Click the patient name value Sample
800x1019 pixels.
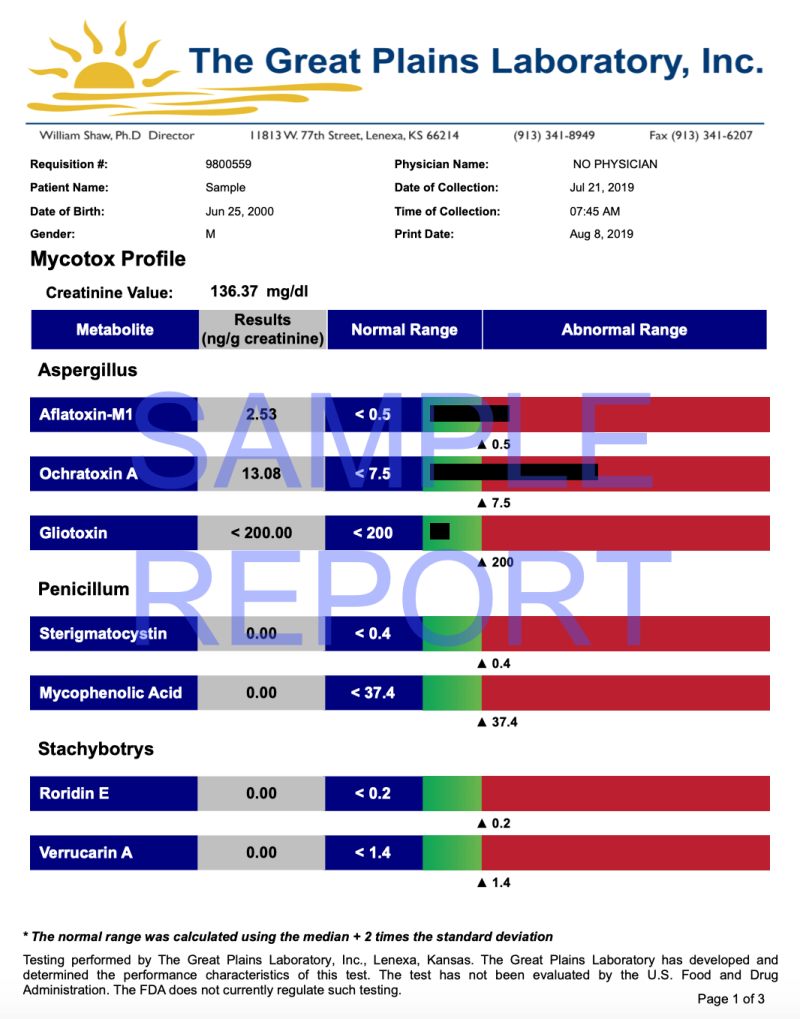pos(225,188)
